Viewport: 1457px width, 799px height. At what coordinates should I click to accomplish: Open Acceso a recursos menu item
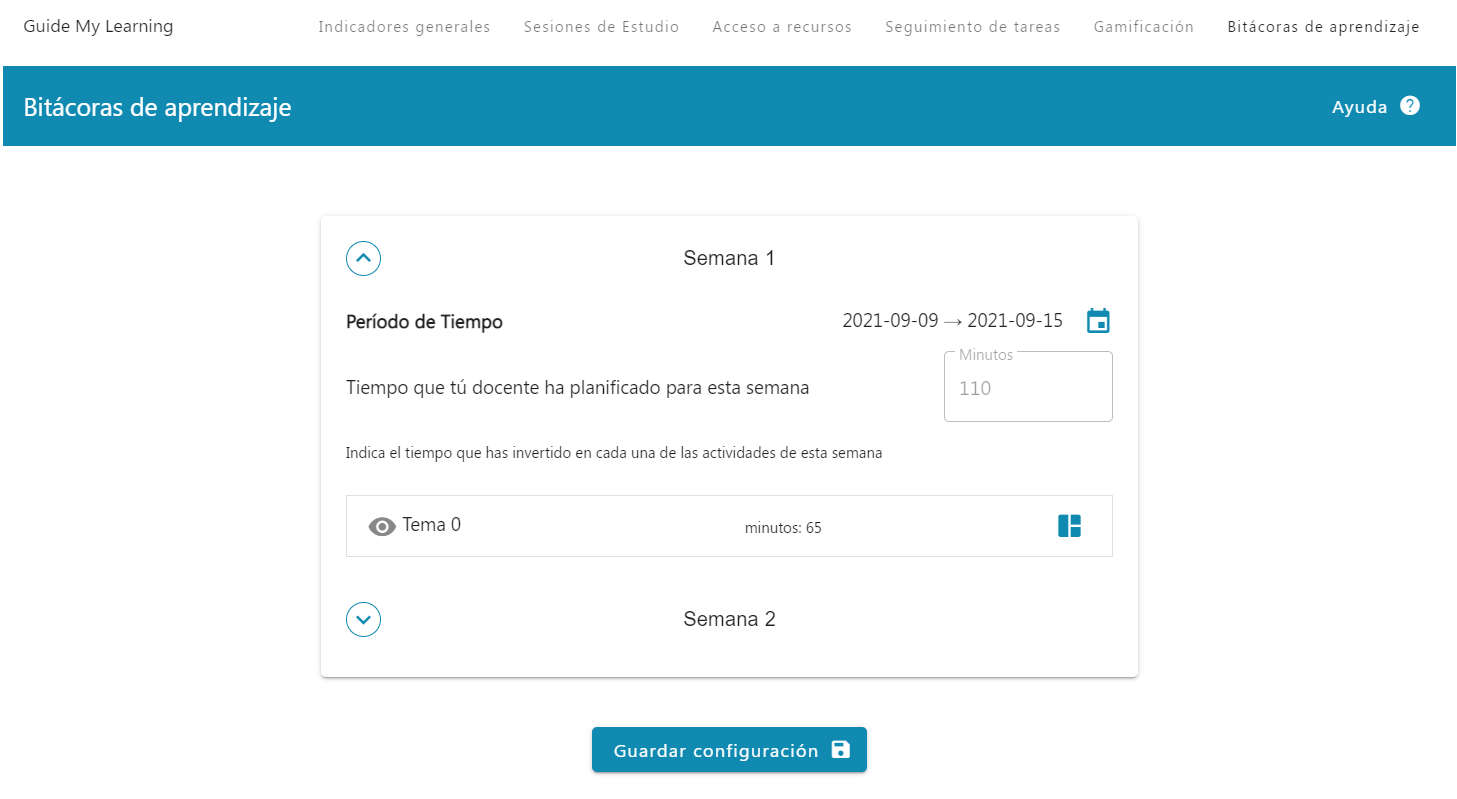(x=782, y=27)
